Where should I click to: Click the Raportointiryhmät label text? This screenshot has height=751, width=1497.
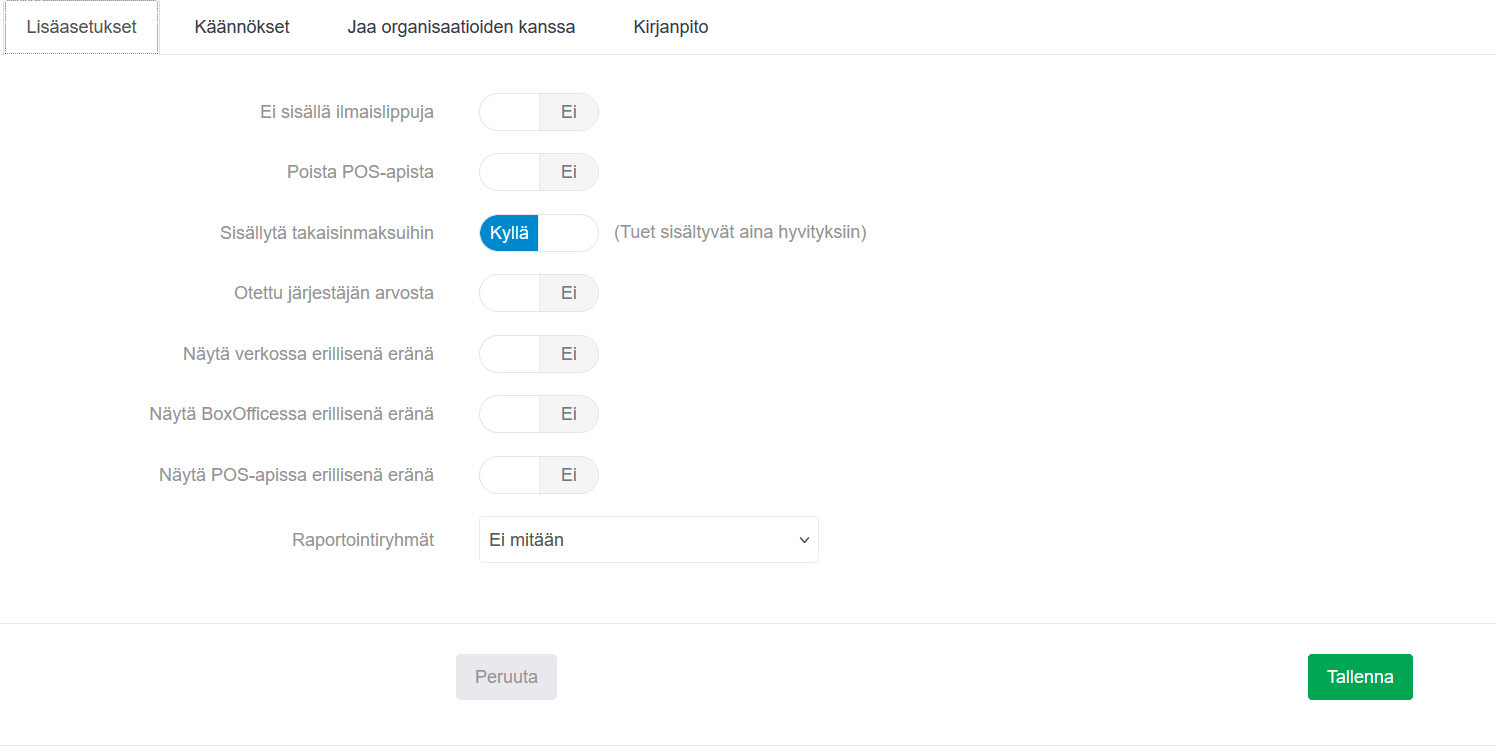[363, 540]
